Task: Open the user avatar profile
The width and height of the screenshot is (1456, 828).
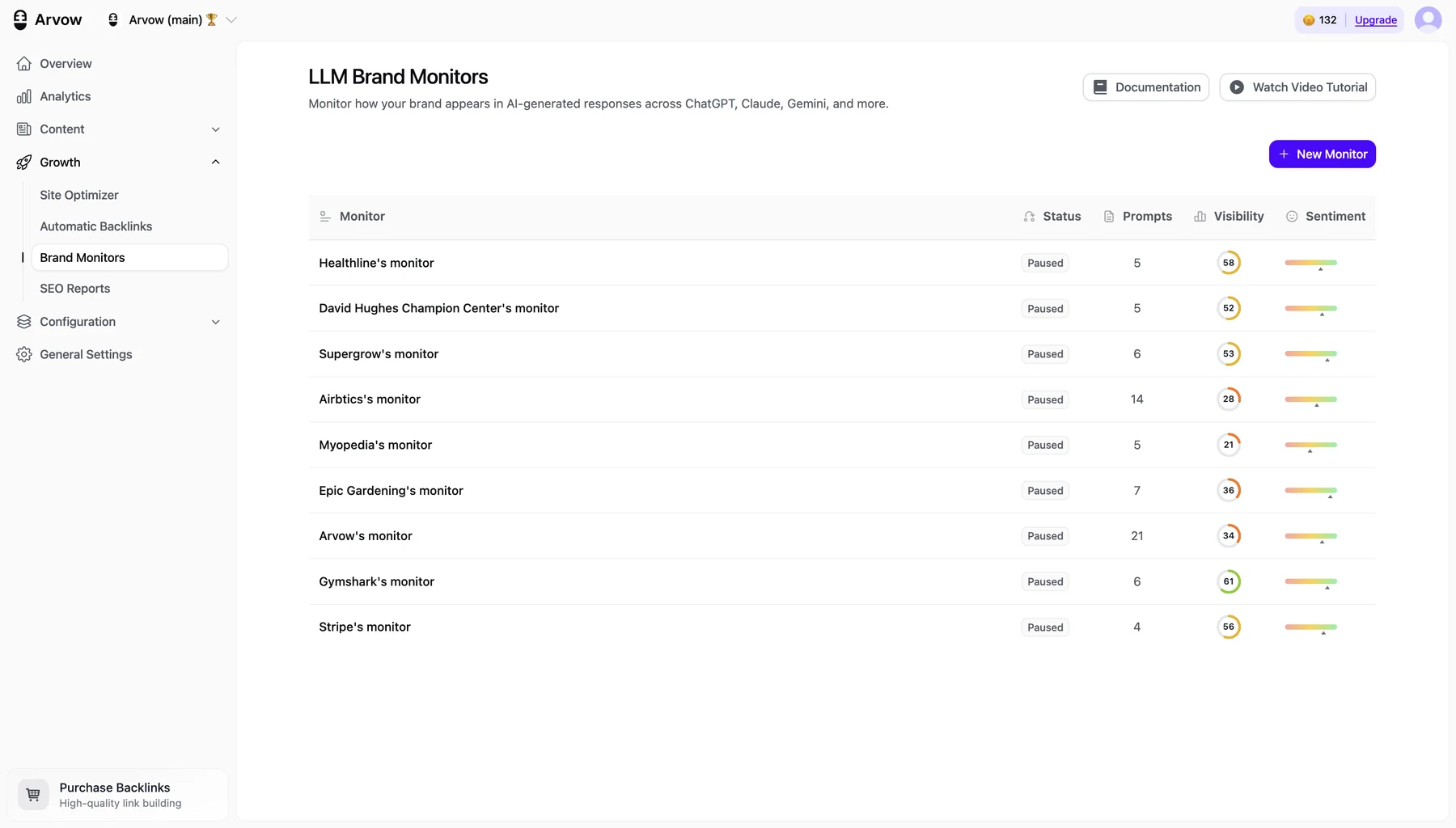Action: tap(1428, 19)
